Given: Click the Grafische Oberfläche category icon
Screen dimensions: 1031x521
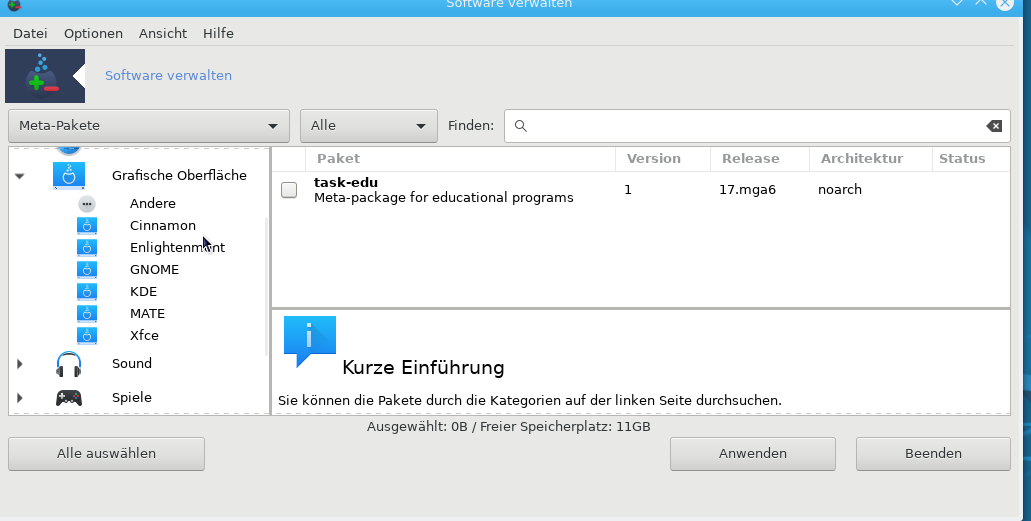Looking at the screenshot, I should pos(69,176).
